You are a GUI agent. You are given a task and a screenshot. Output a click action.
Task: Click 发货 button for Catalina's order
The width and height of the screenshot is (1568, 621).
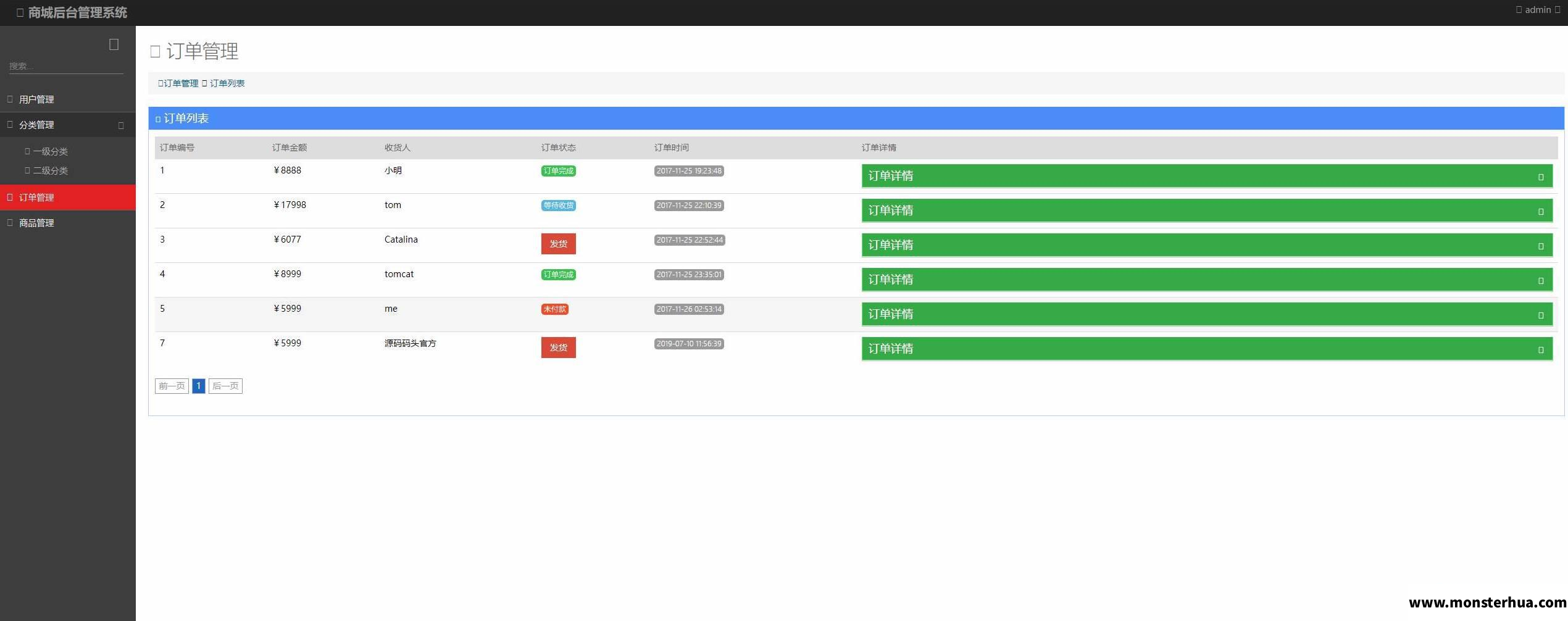click(x=558, y=244)
